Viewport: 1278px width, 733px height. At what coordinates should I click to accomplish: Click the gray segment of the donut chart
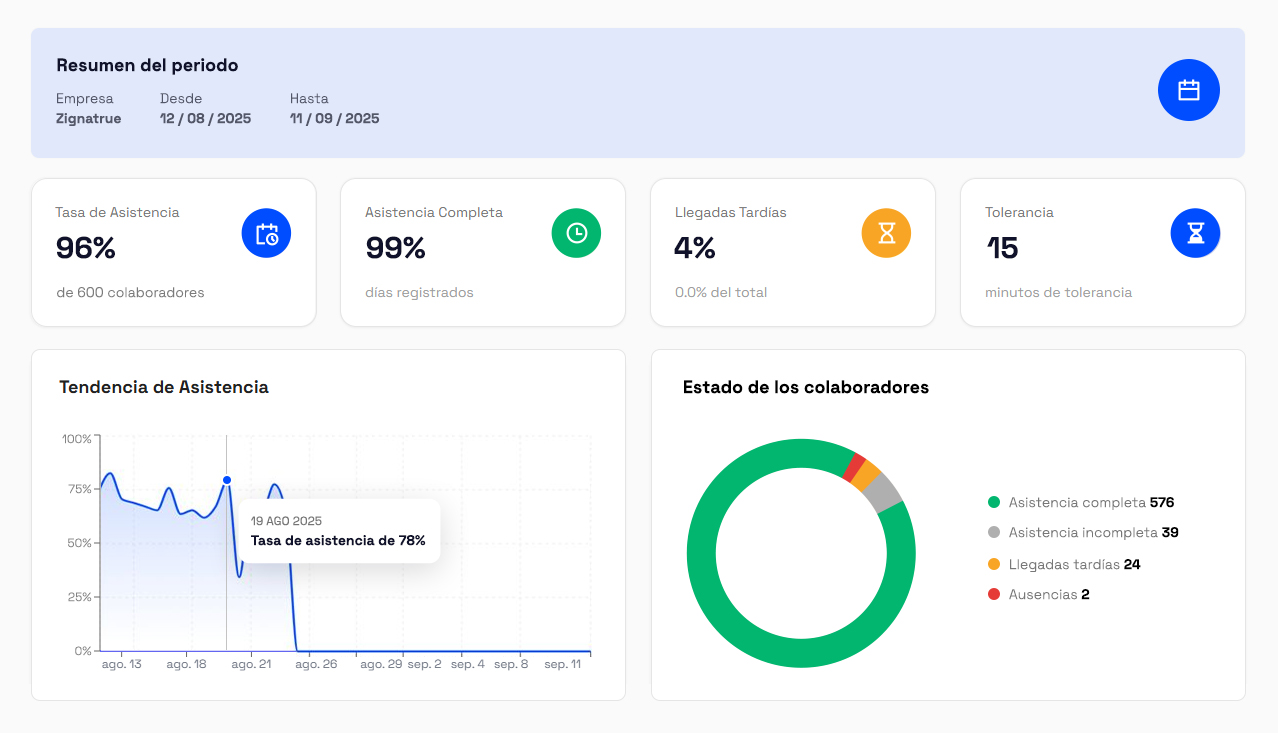pos(882,492)
